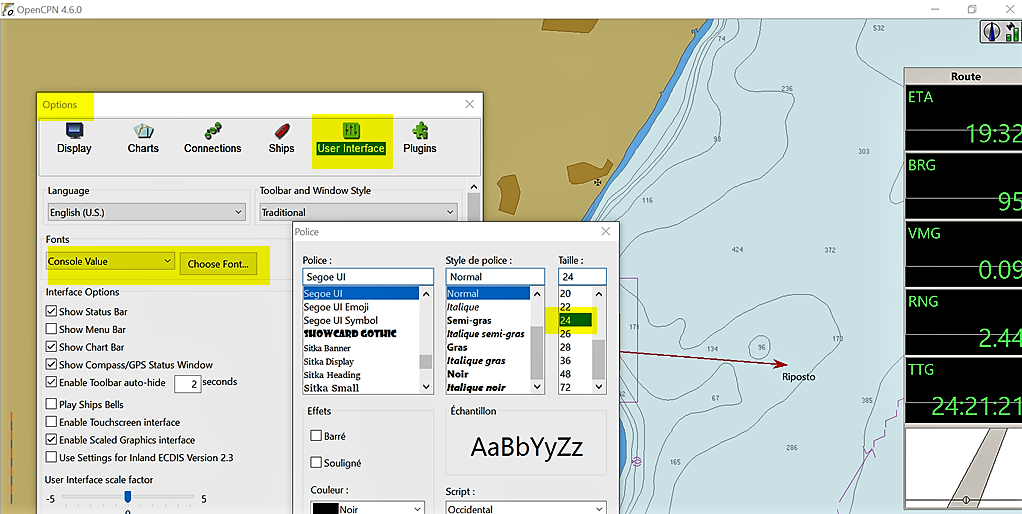Click the Style de police input field
The width and height of the screenshot is (1022, 514).
pyautogui.click(x=495, y=276)
